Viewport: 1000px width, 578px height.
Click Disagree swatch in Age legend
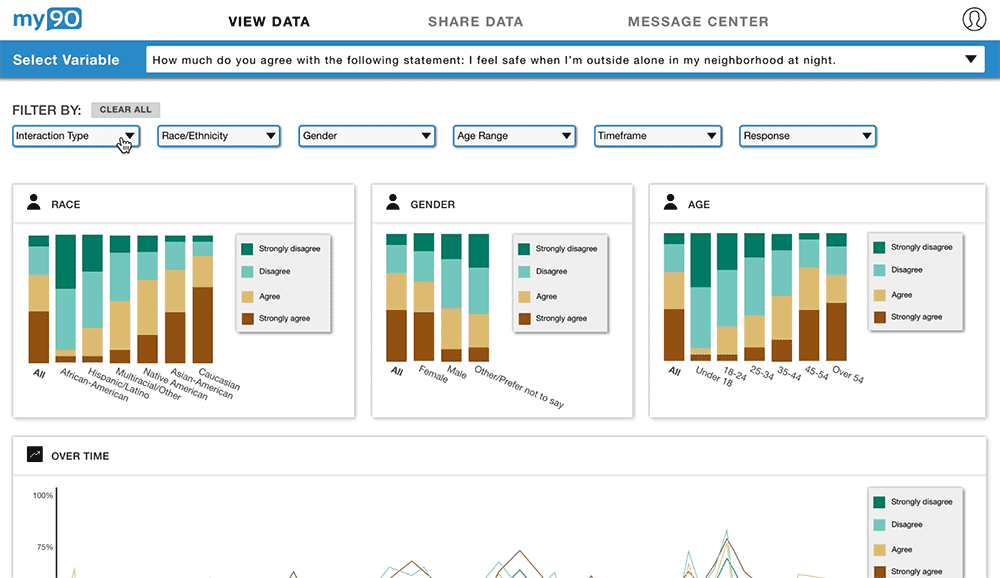pos(879,270)
